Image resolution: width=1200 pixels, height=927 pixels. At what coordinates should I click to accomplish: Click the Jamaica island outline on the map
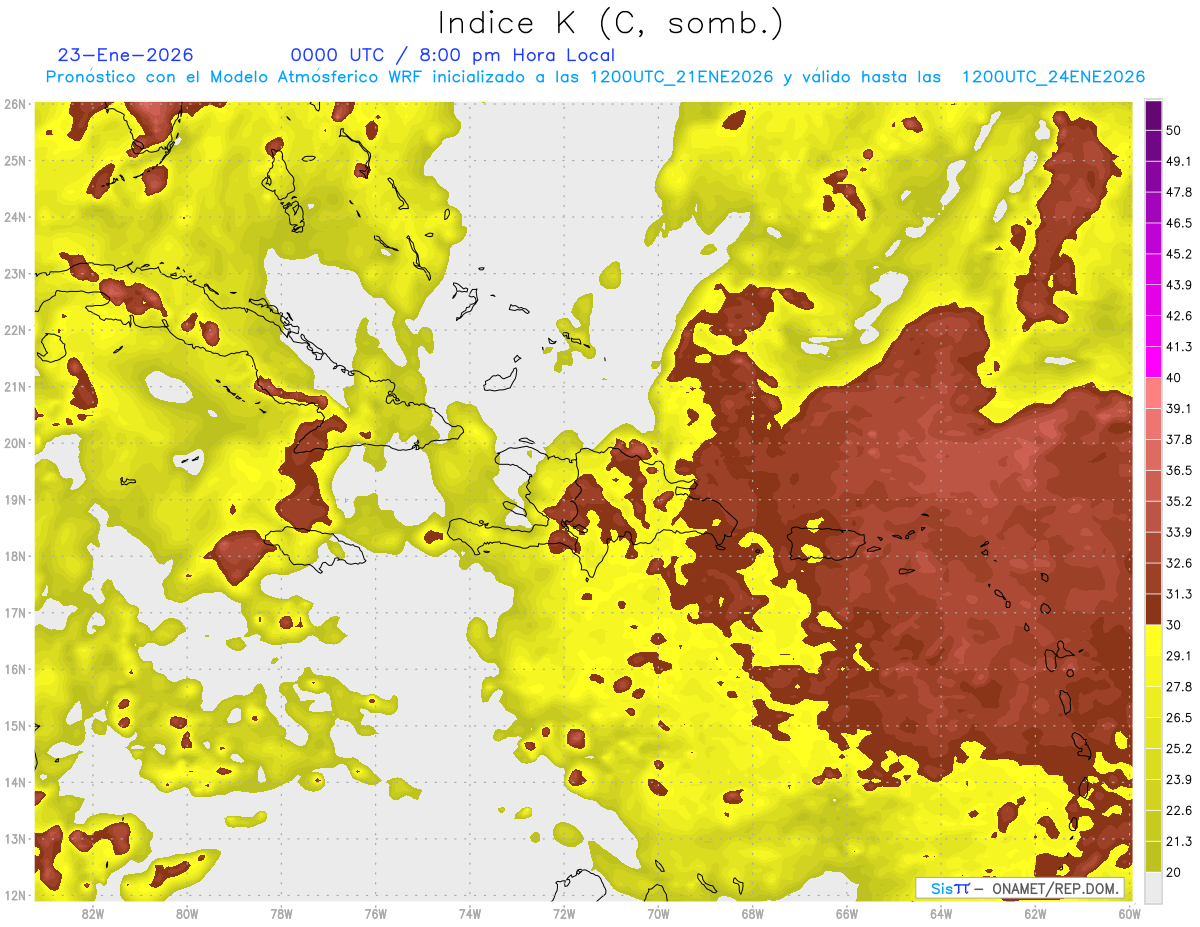316,548
